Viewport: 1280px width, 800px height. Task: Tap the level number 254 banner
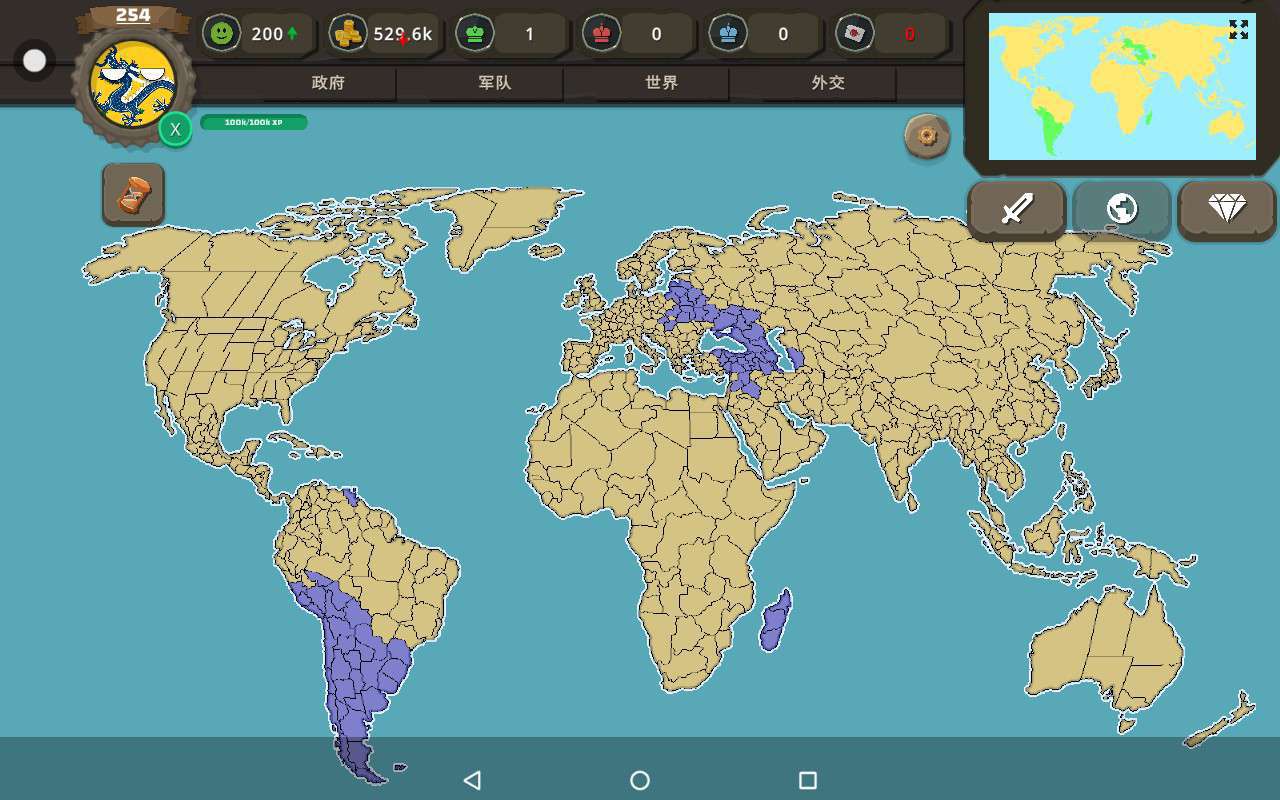(x=133, y=15)
